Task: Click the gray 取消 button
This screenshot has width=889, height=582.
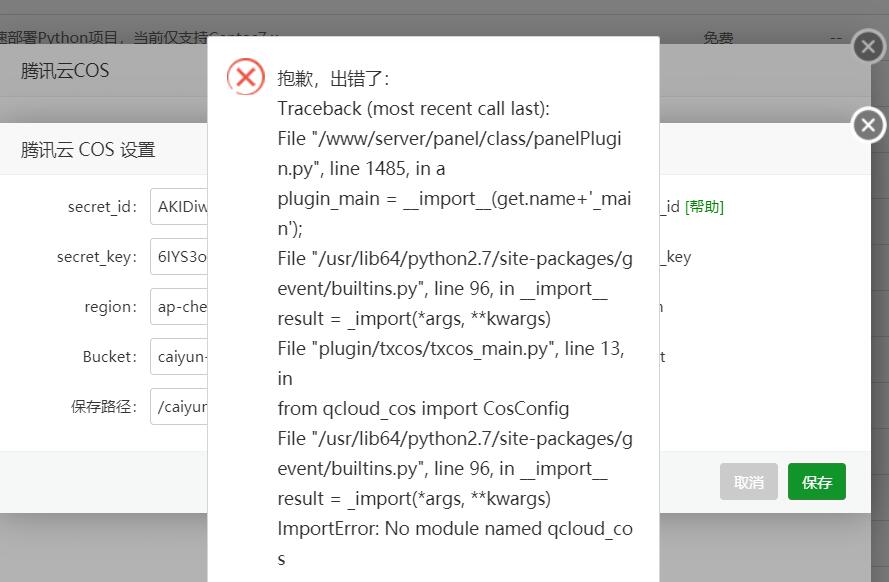Action: tap(748, 482)
